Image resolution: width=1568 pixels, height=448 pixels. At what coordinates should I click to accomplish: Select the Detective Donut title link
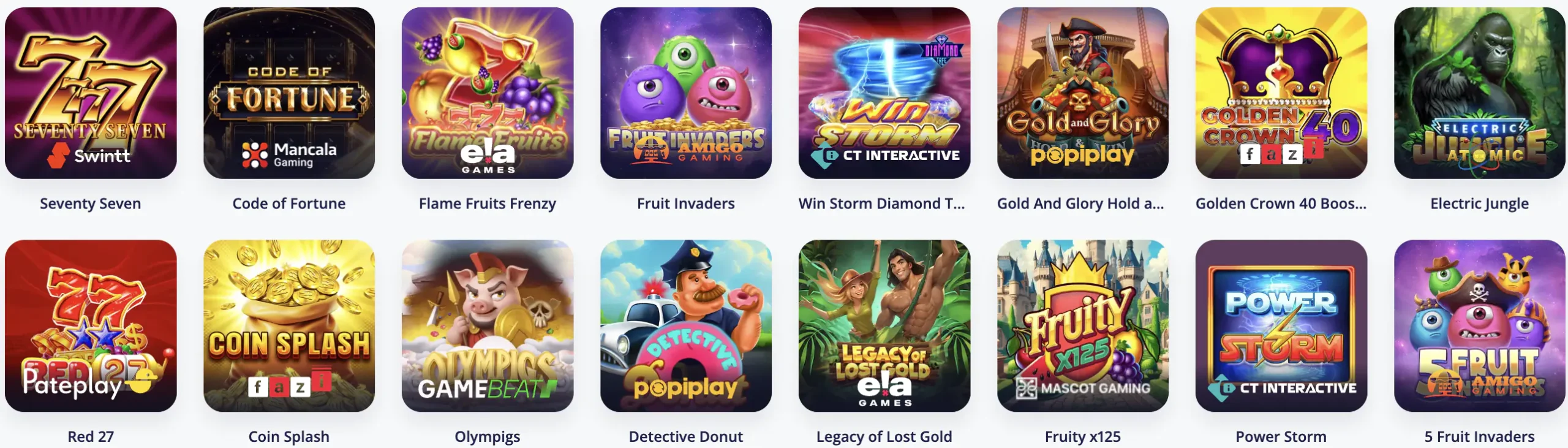click(x=686, y=436)
